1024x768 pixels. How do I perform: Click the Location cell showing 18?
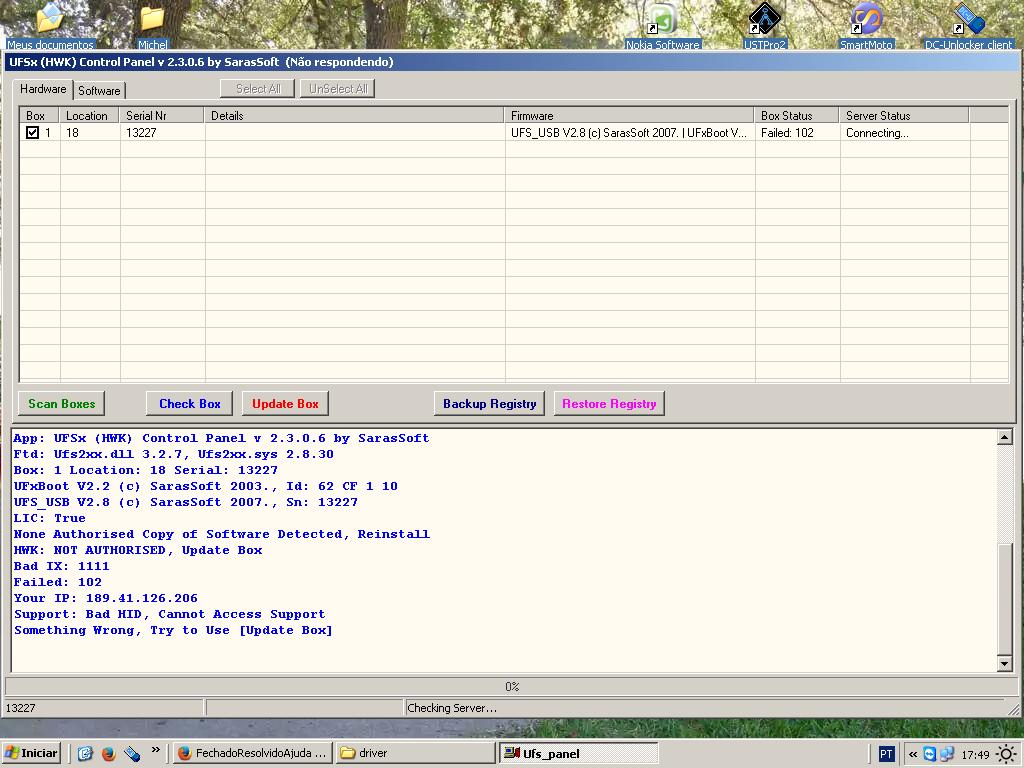[89, 133]
